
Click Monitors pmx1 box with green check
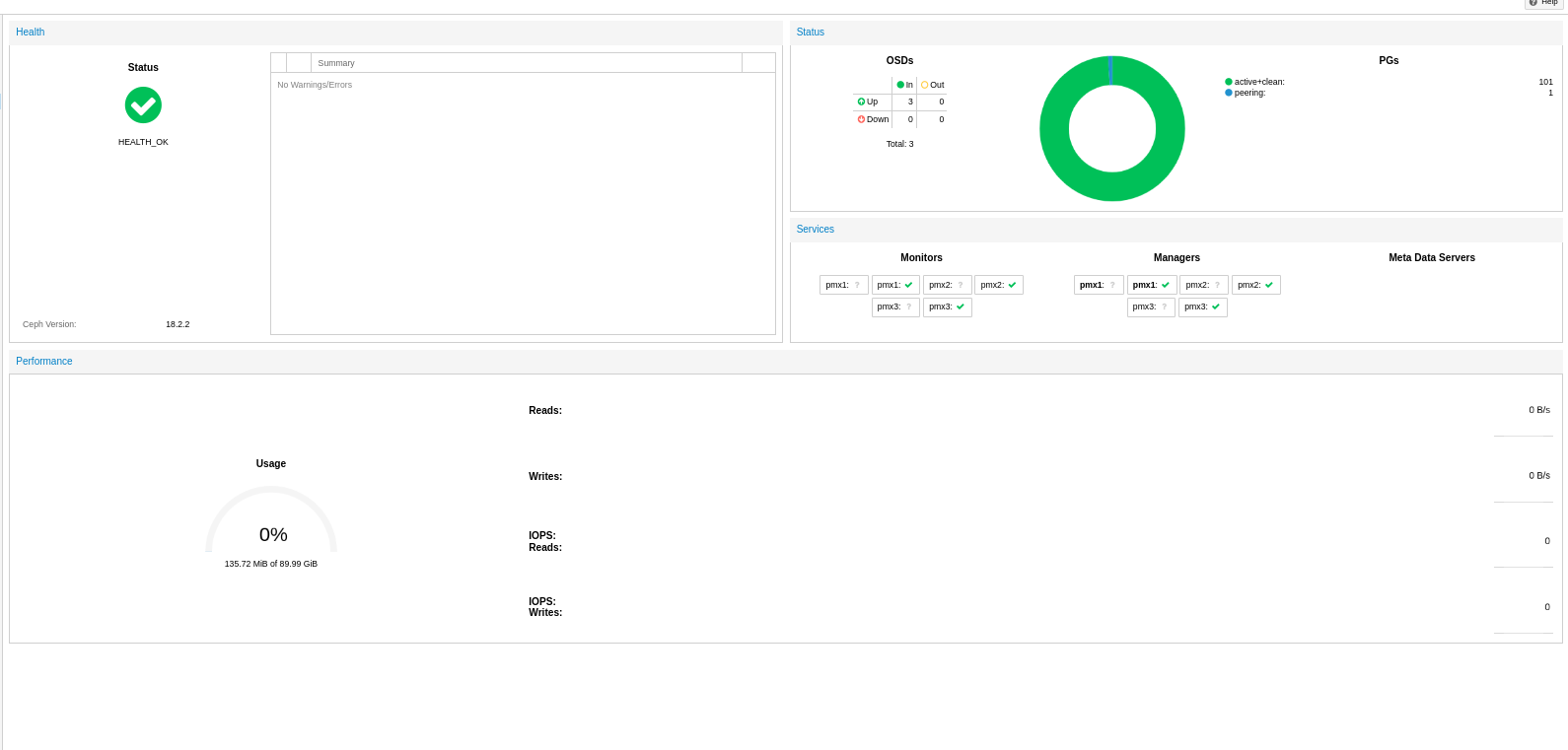click(x=895, y=285)
